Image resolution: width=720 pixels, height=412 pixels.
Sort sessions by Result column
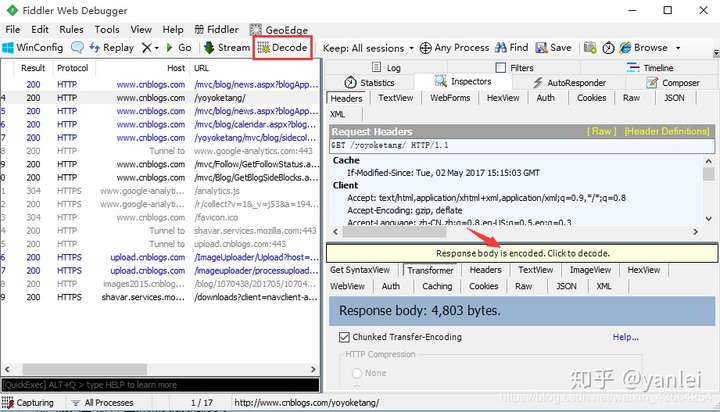pyautogui.click(x=33, y=68)
